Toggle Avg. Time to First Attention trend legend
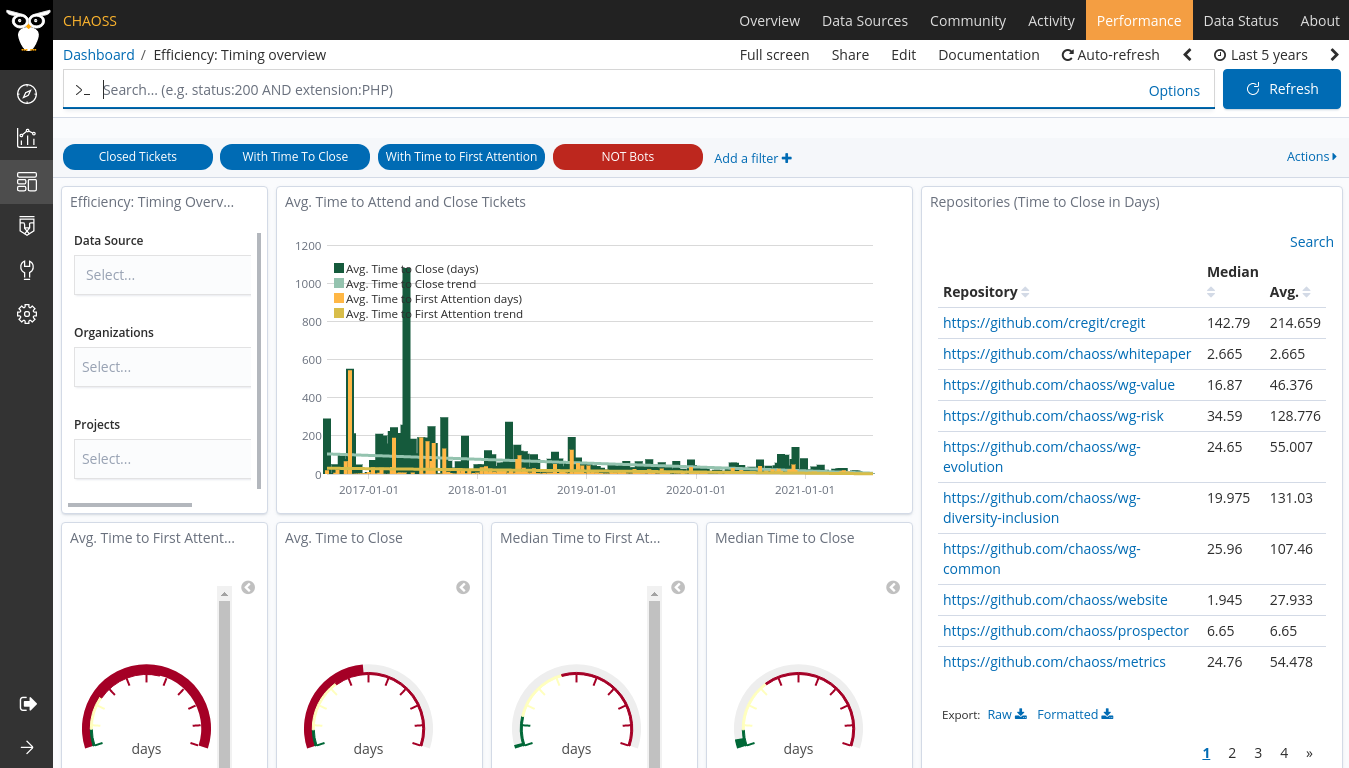Viewport: 1349px width, 768px height. pos(428,314)
